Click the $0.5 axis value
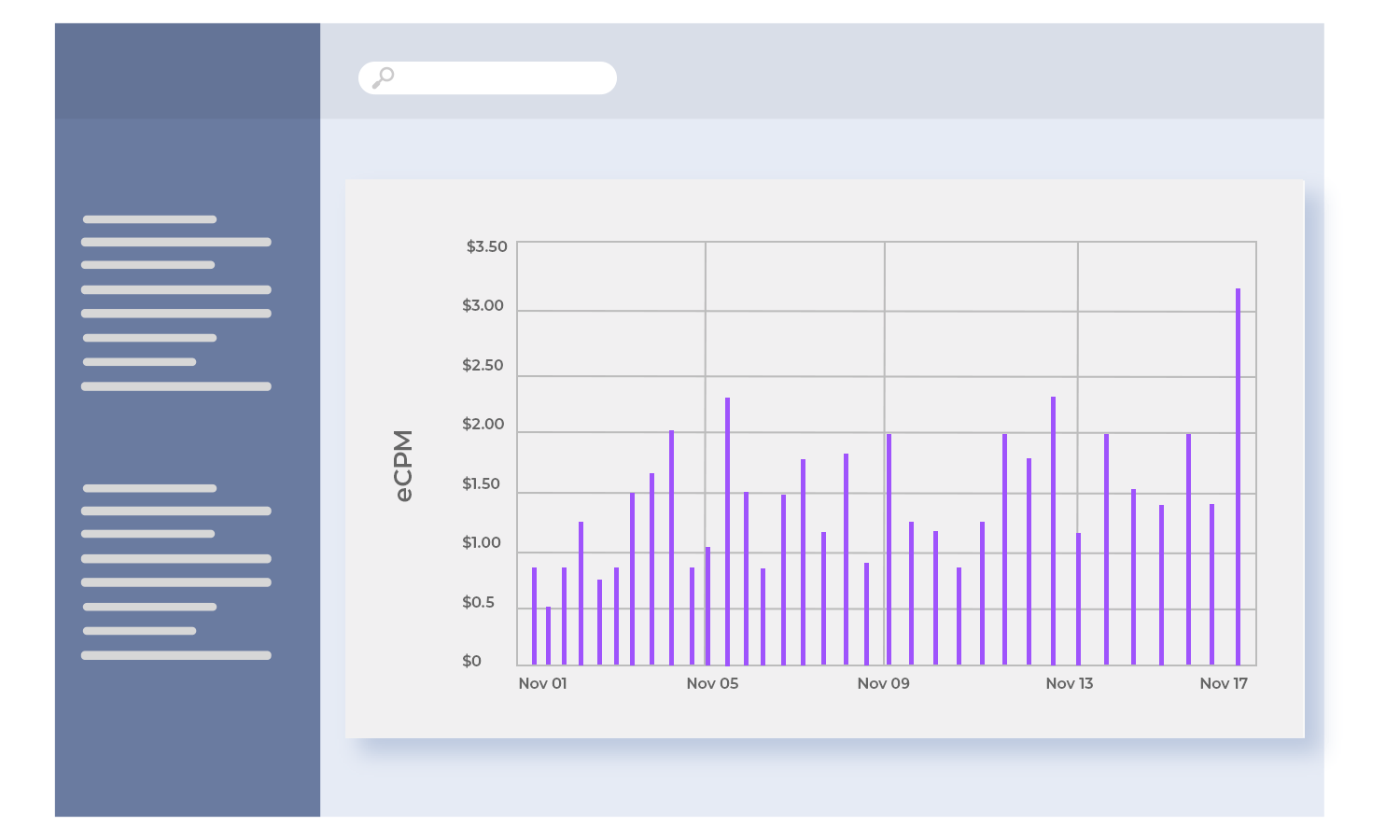Image resolution: width=1400 pixels, height=840 pixels. 478,602
